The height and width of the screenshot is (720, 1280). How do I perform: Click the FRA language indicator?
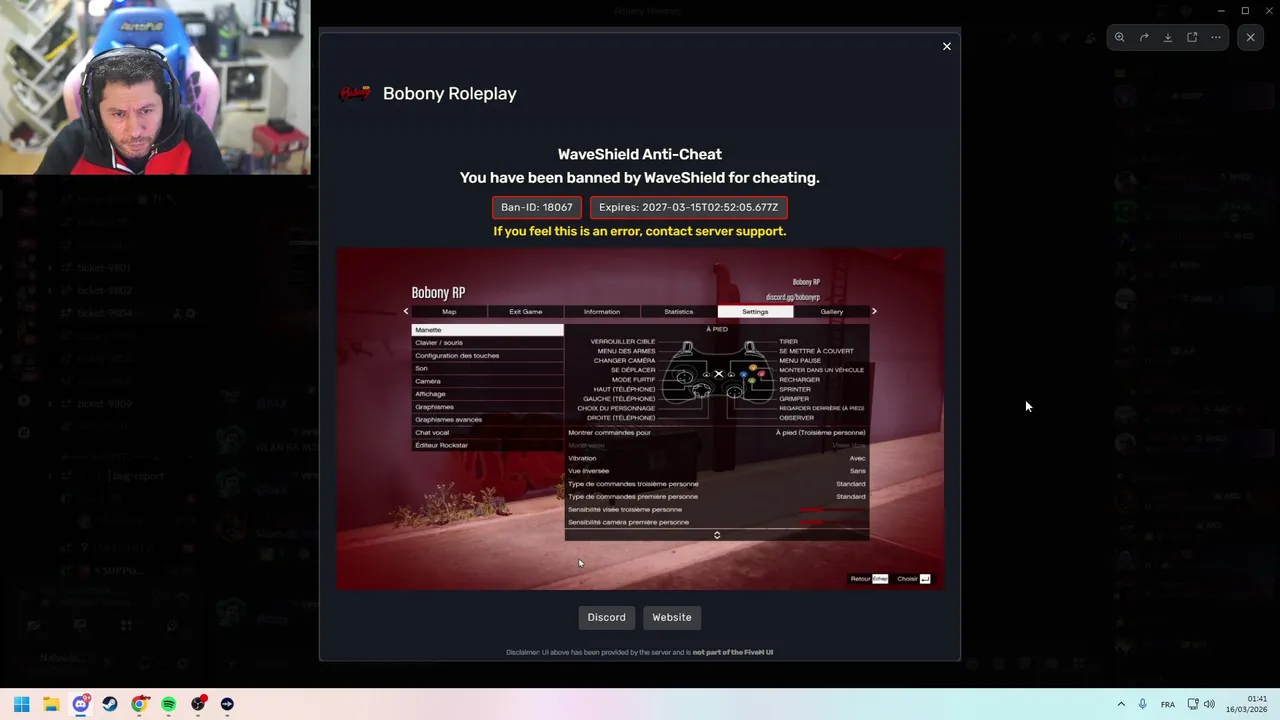[1168, 705]
